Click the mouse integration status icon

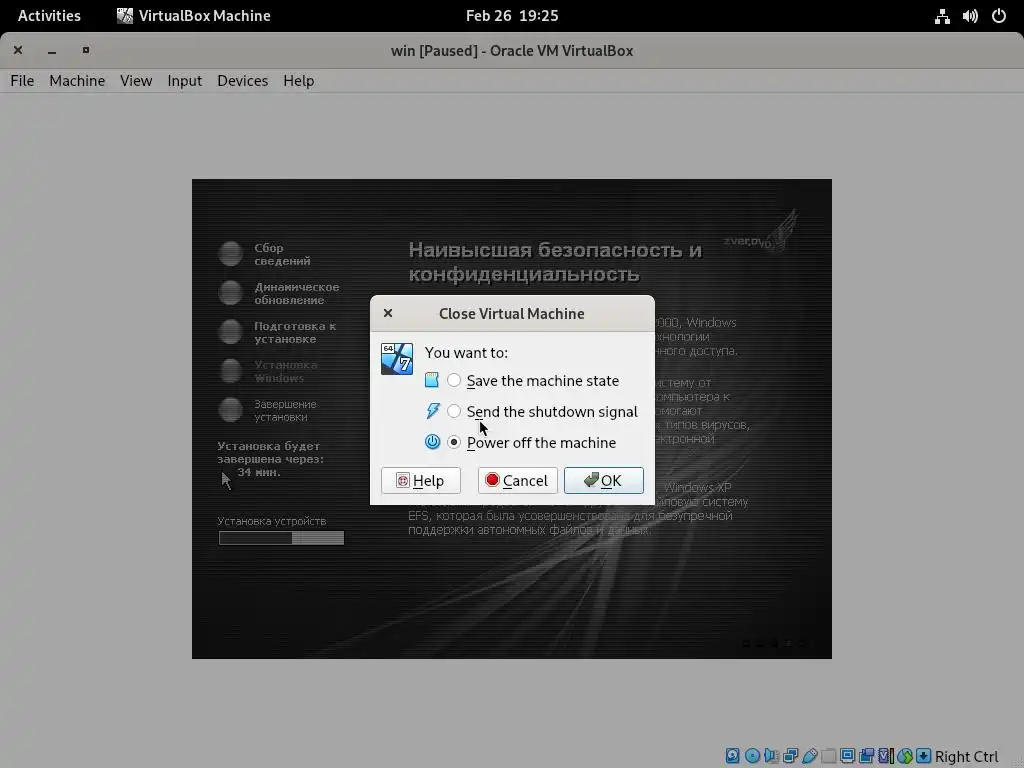pyautogui.click(x=905, y=756)
